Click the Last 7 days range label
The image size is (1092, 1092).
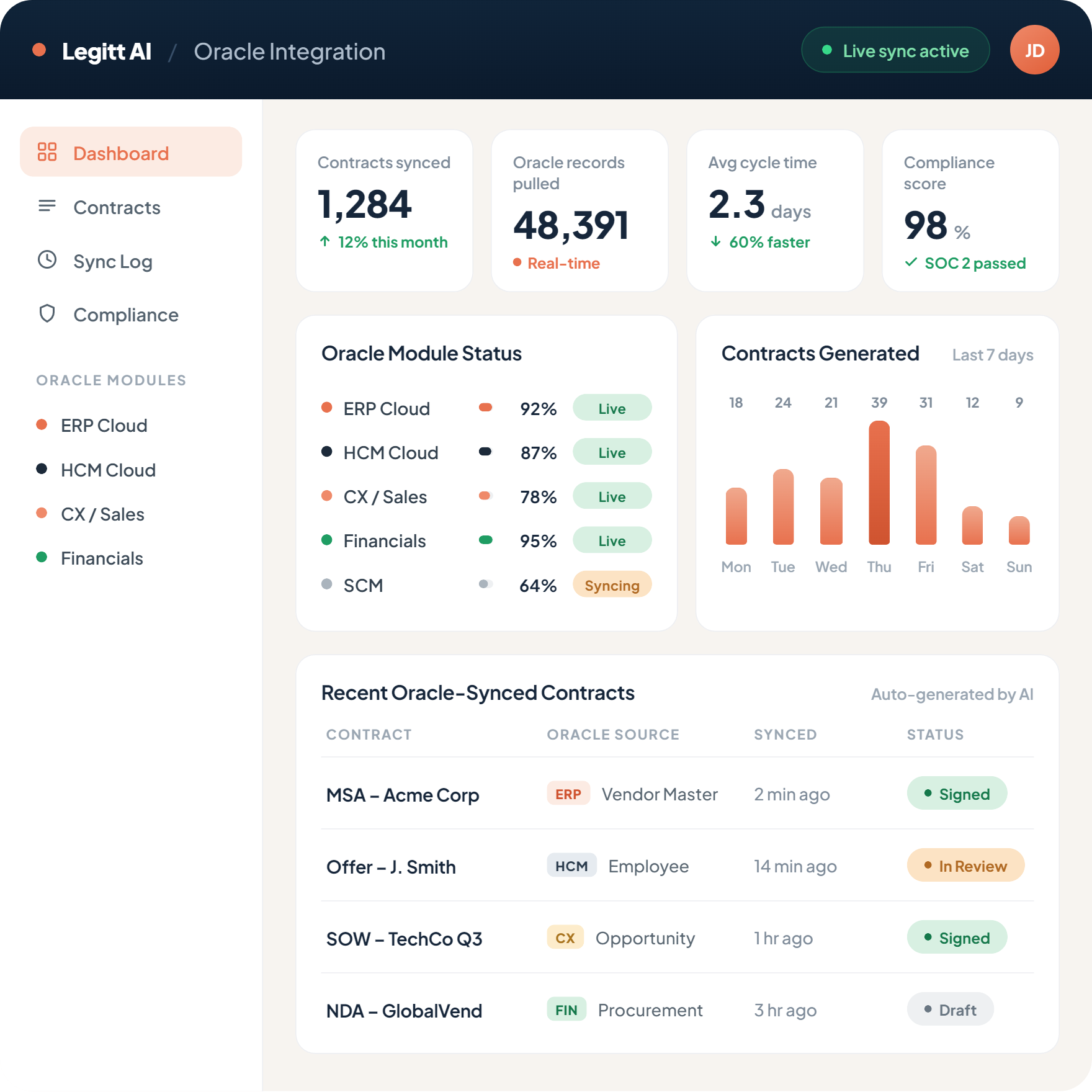pyautogui.click(x=993, y=355)
